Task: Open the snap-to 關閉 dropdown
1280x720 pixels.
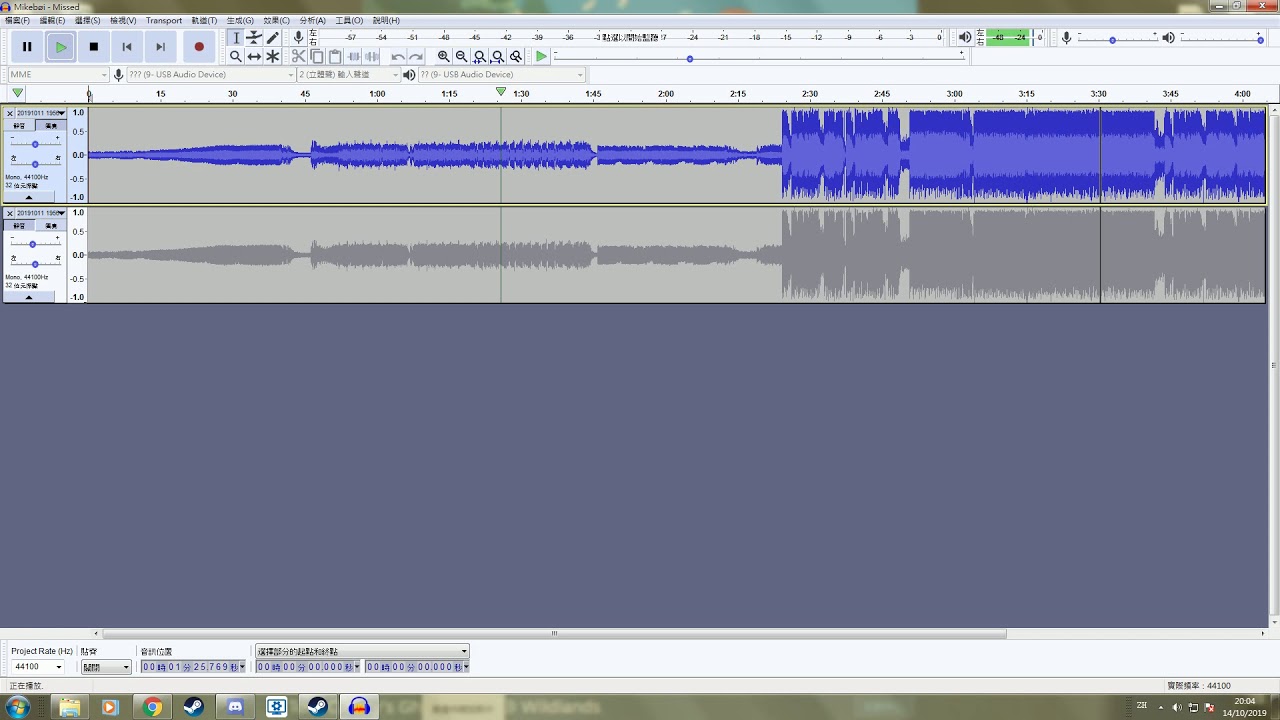Action: 106,667
